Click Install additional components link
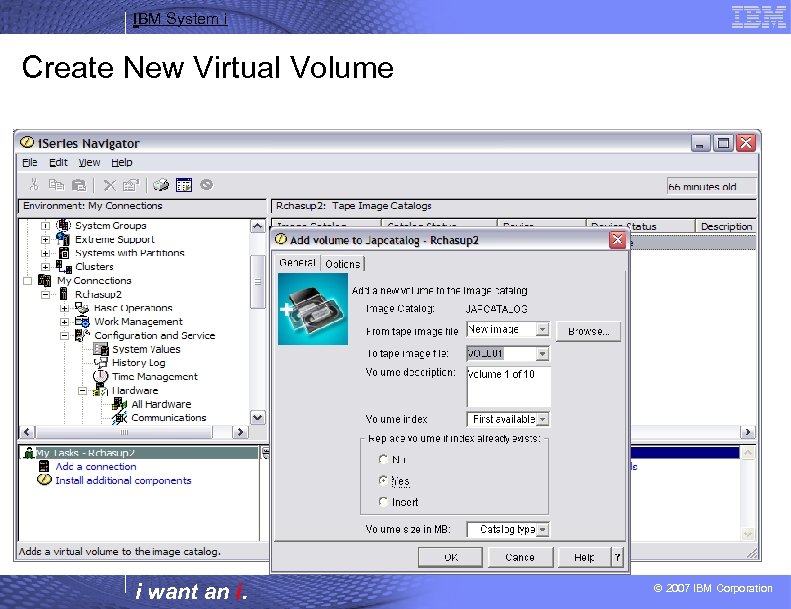 pos(123,480)
